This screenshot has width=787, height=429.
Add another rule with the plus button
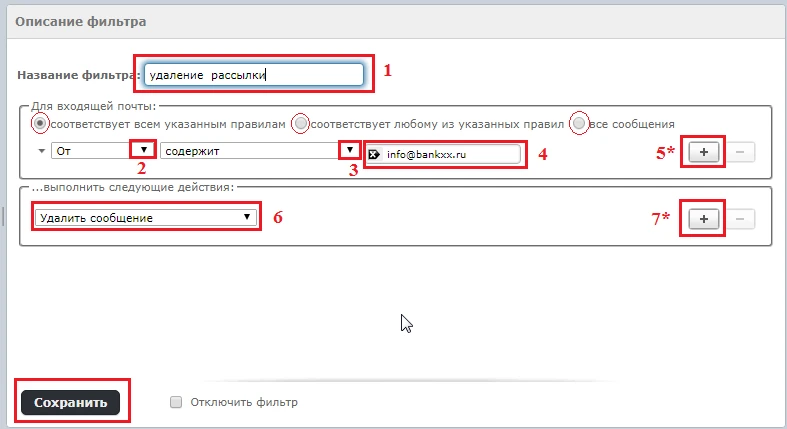coord(704,152)
